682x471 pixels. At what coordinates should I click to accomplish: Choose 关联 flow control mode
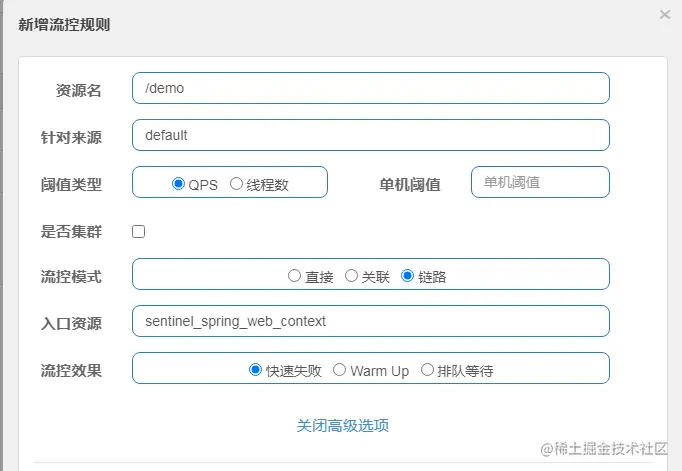[351, 275]
